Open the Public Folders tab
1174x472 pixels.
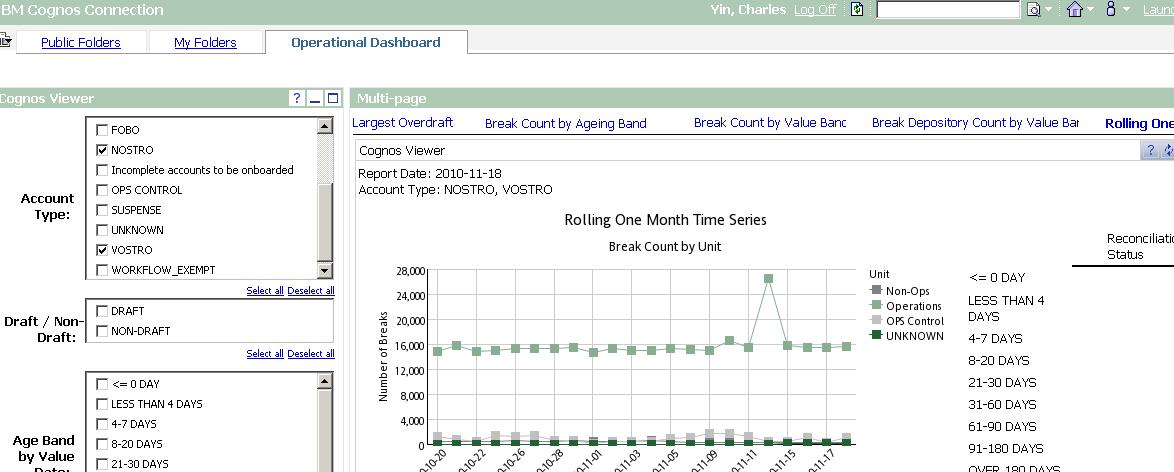[81, 43]
